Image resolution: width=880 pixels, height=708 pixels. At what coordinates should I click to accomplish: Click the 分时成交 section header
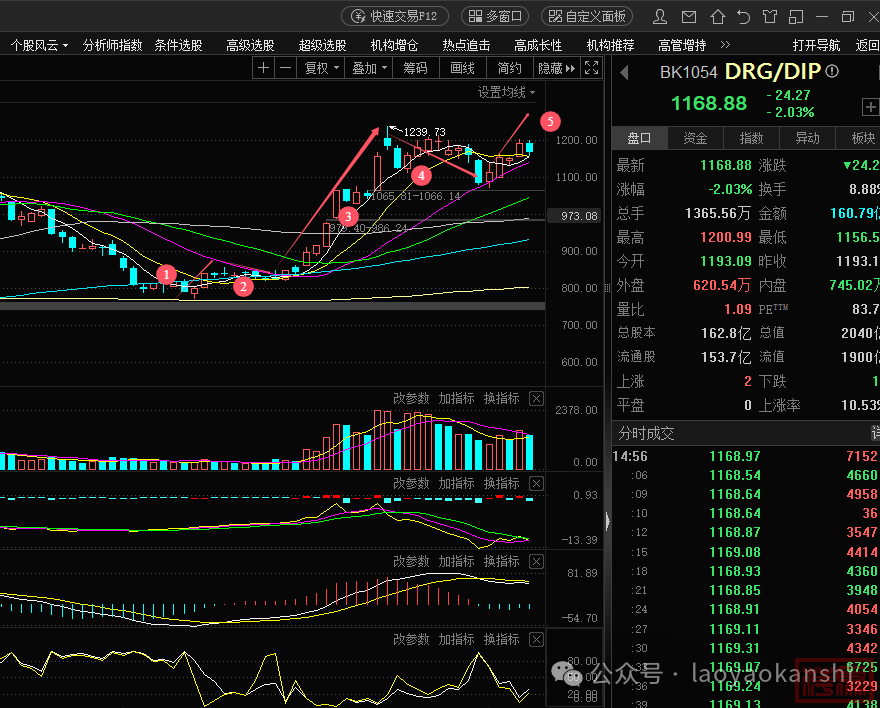(x=646, y=433)
